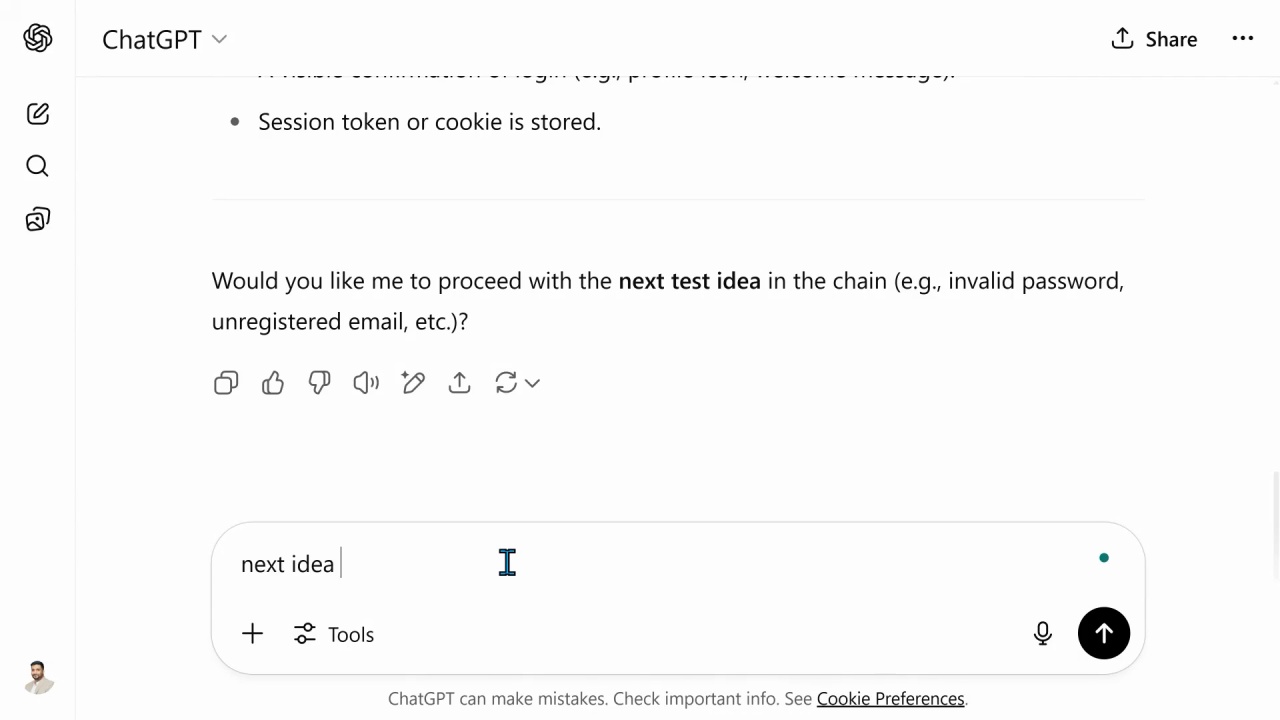Share this response via upload icon
1280x720 pixels.
click(460, 383)
